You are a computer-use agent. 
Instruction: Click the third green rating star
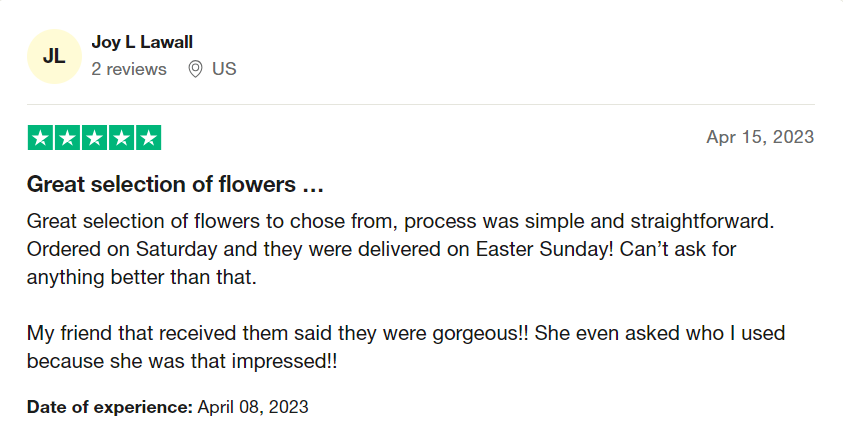tap(94, 138)
